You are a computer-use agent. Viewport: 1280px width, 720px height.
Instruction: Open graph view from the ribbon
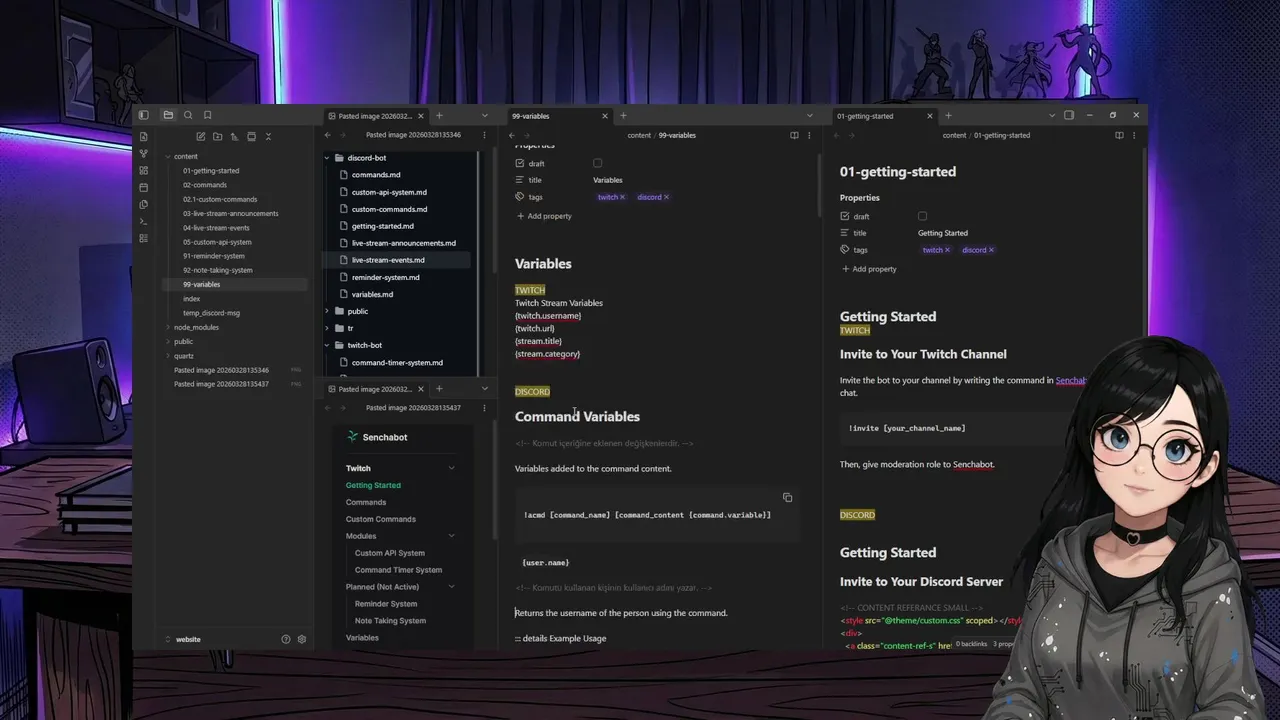click(x=144, y=153)
